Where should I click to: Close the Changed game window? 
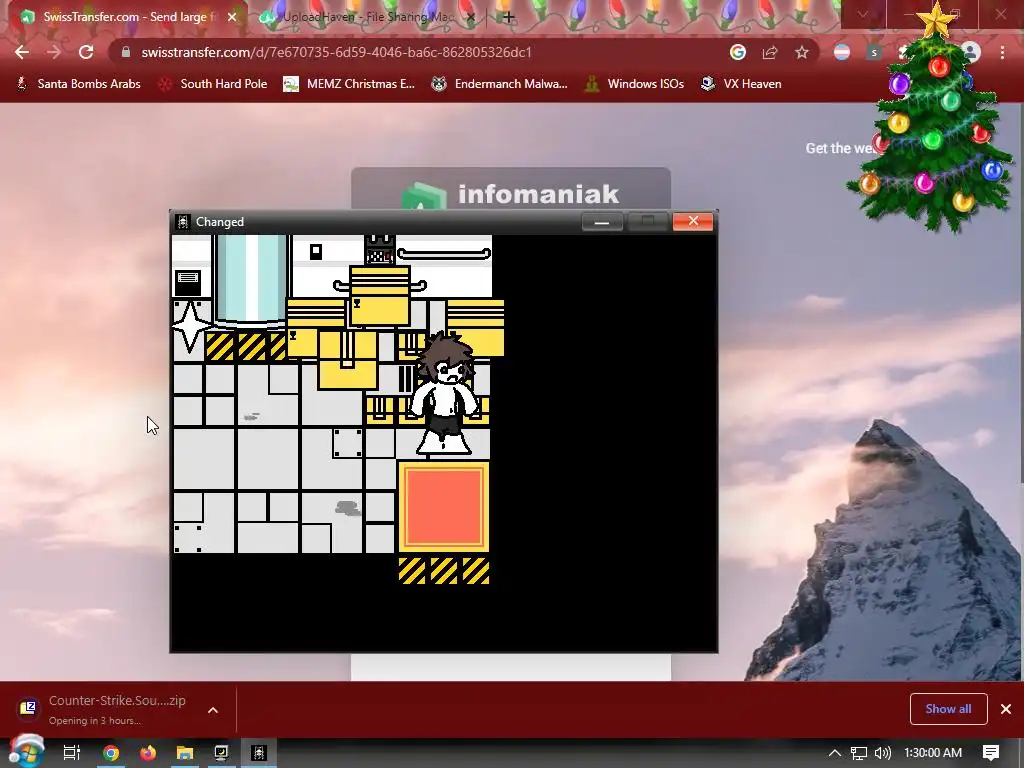693,221
